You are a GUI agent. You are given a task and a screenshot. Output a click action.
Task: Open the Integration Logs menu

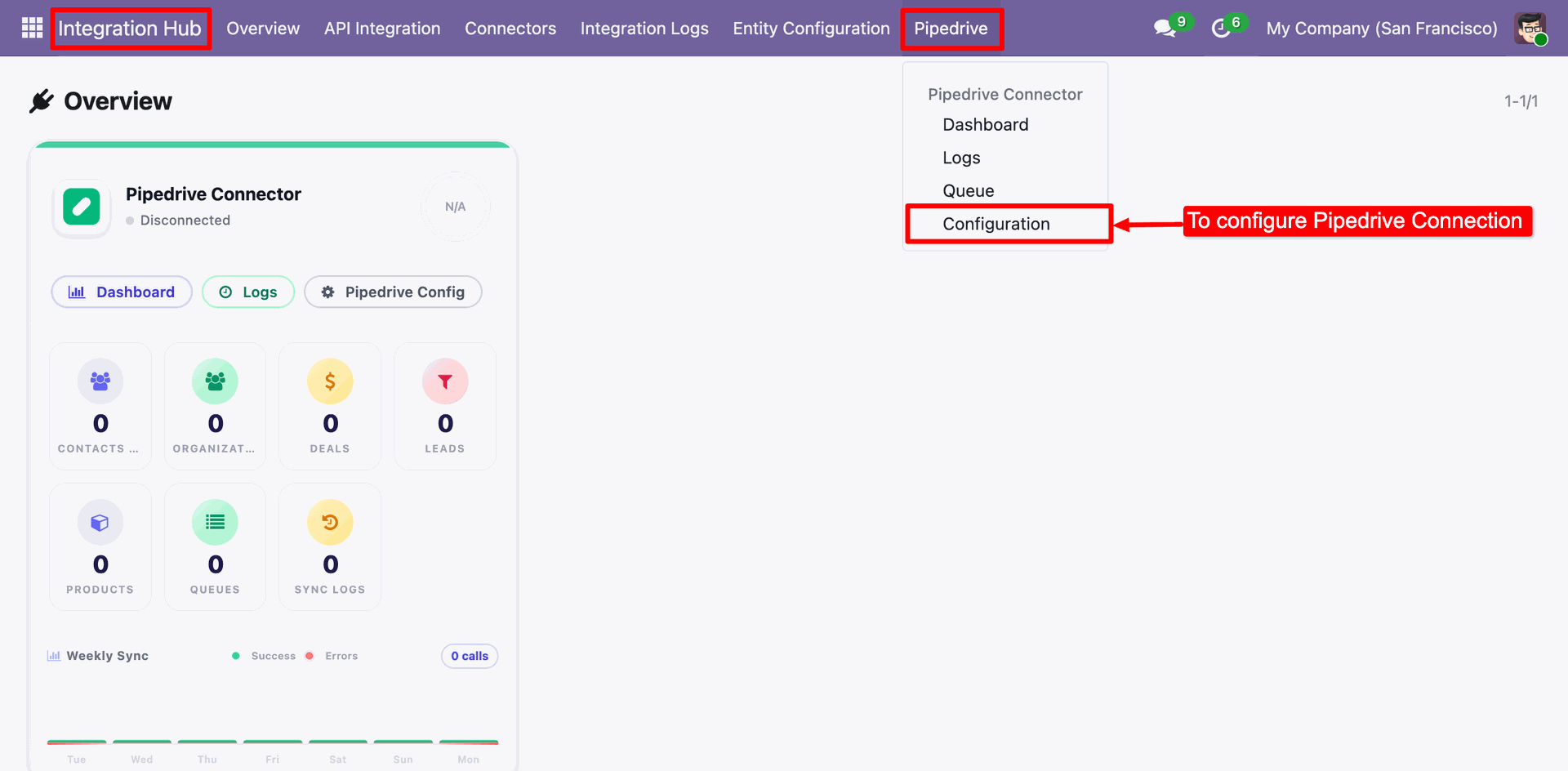(644, 29)
